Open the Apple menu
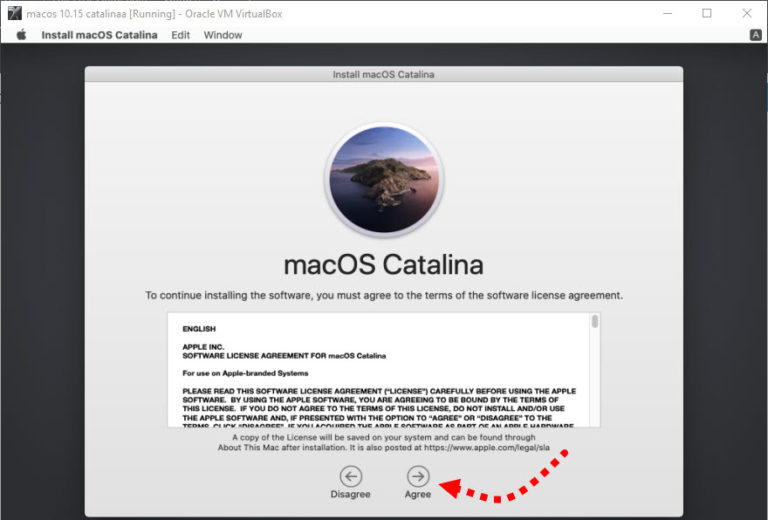768x520 pixels. (21, 35)
